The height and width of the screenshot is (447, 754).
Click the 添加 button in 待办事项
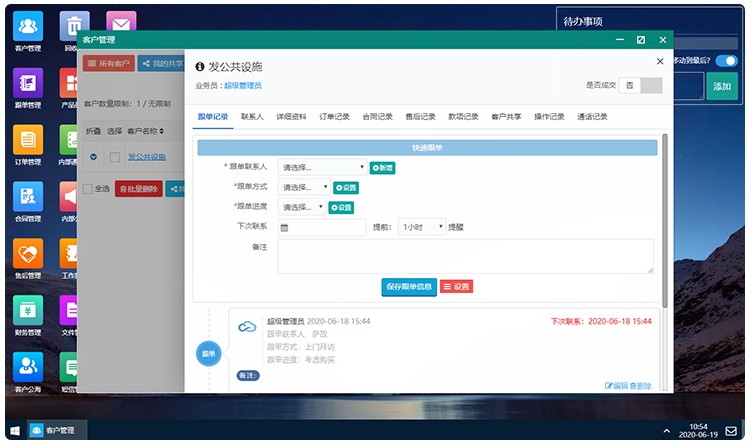[x=722, y=87]
